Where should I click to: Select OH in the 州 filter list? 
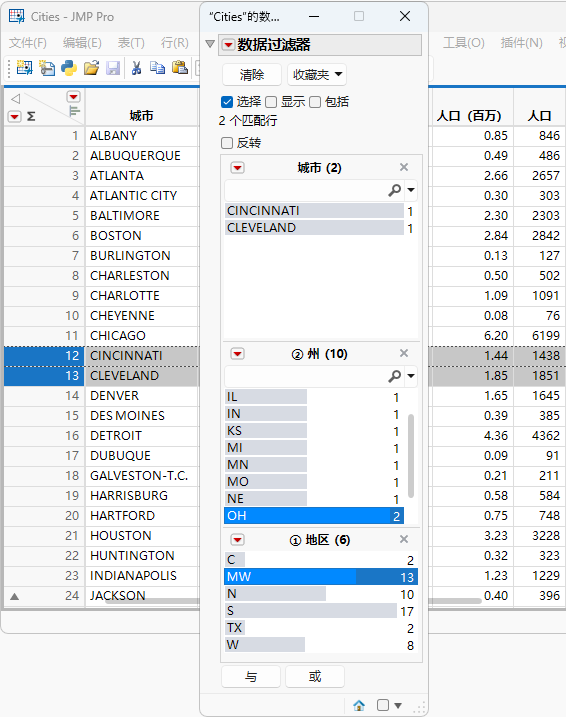314,516
